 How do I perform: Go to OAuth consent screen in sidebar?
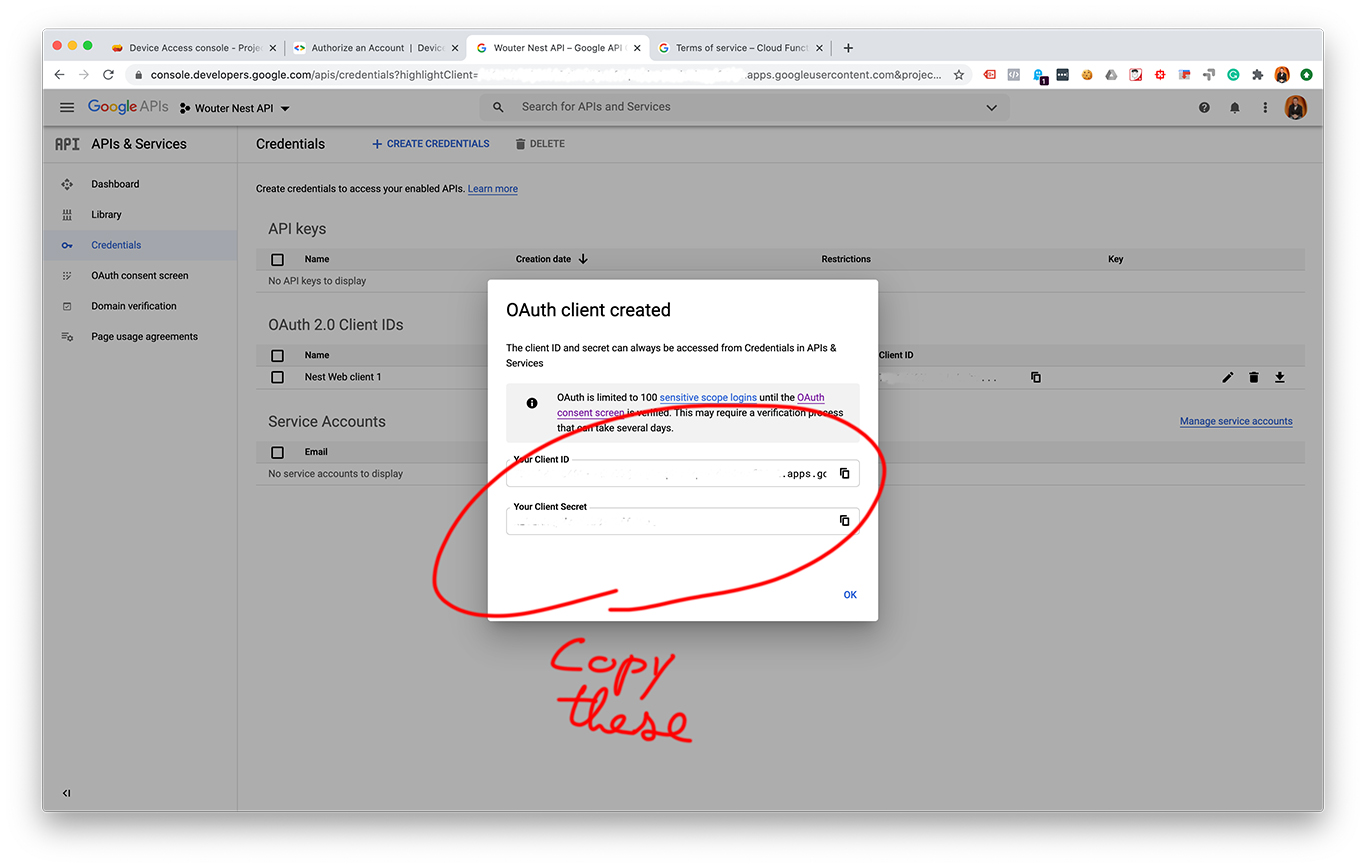139,275
